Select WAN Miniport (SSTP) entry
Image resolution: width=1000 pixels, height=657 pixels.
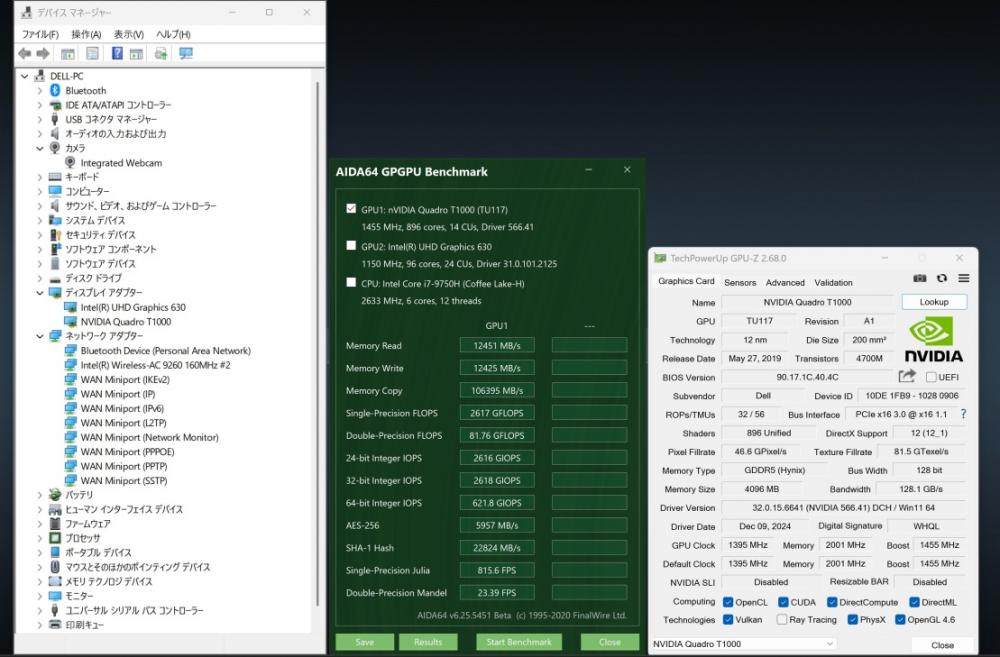(x=124, y=481)
